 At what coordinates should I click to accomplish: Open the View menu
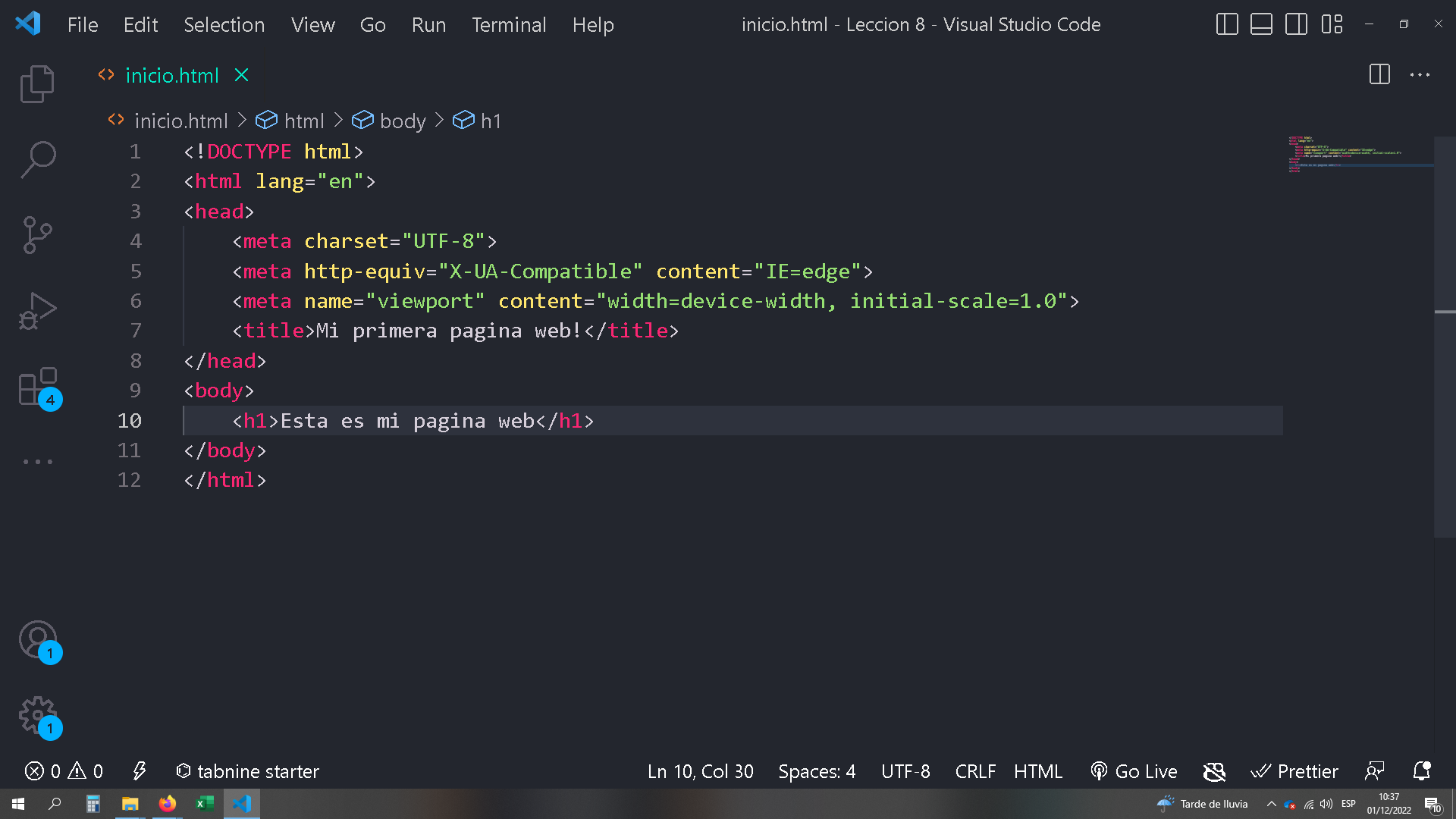pos(312,25)
